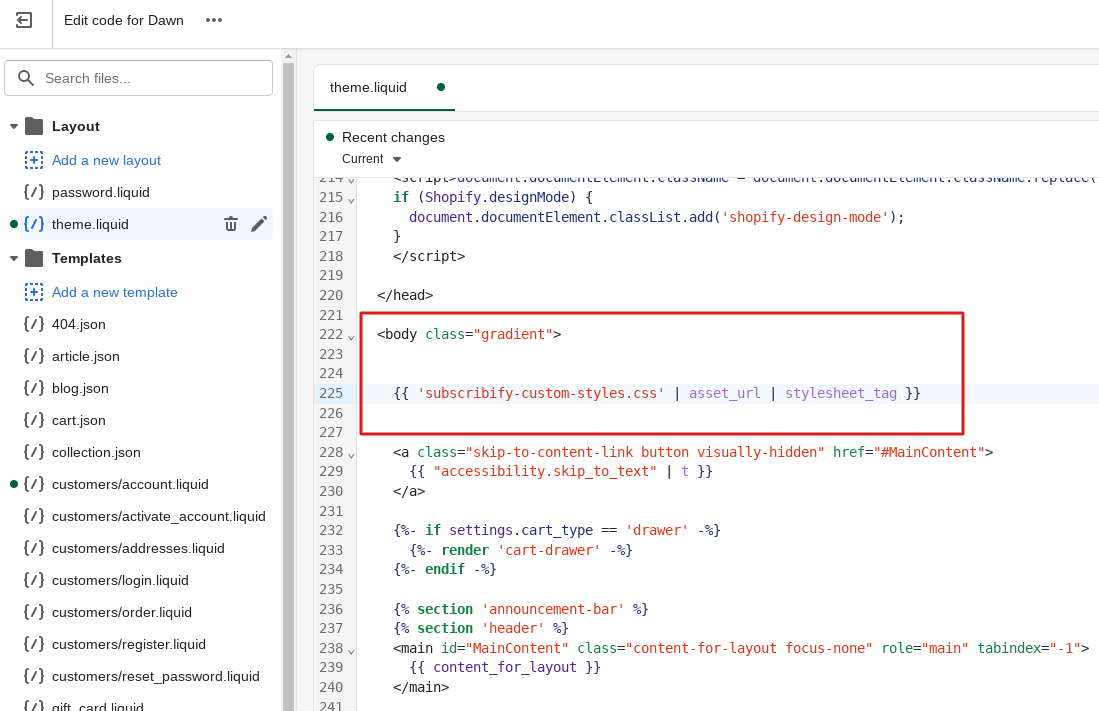Open cart.json template file
This screenshot has width=1099, height=711.
[78, 420]
